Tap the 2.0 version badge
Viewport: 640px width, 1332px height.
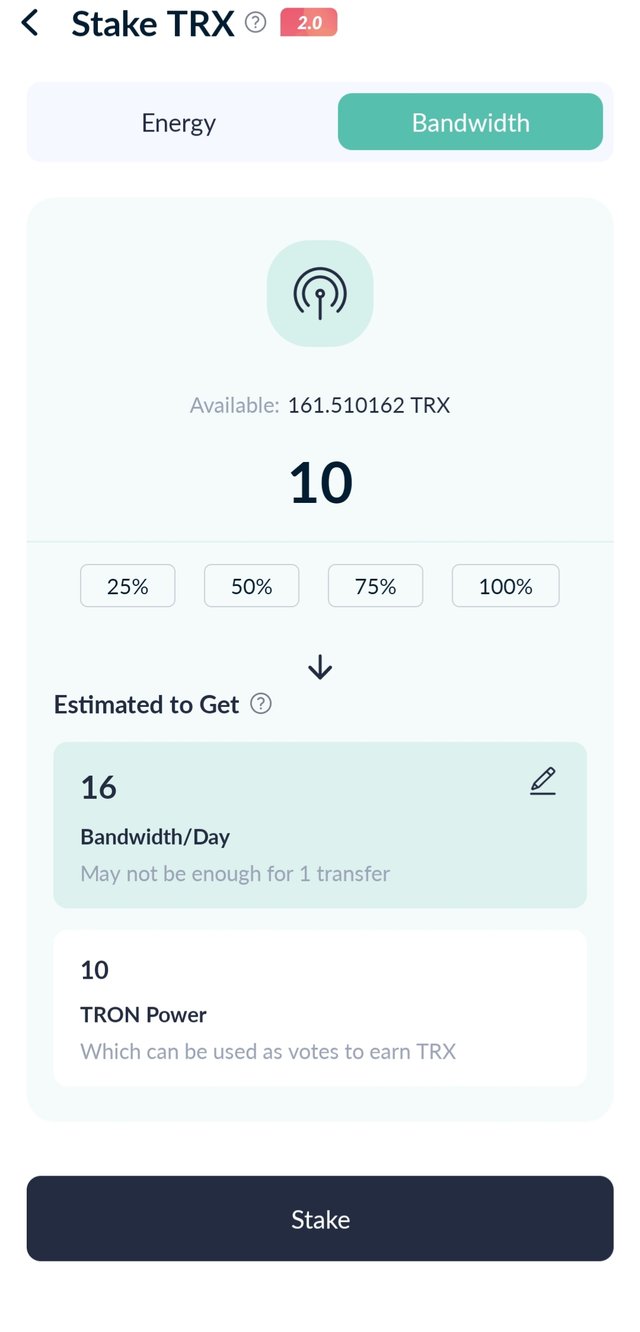click(x=309, y=22)
